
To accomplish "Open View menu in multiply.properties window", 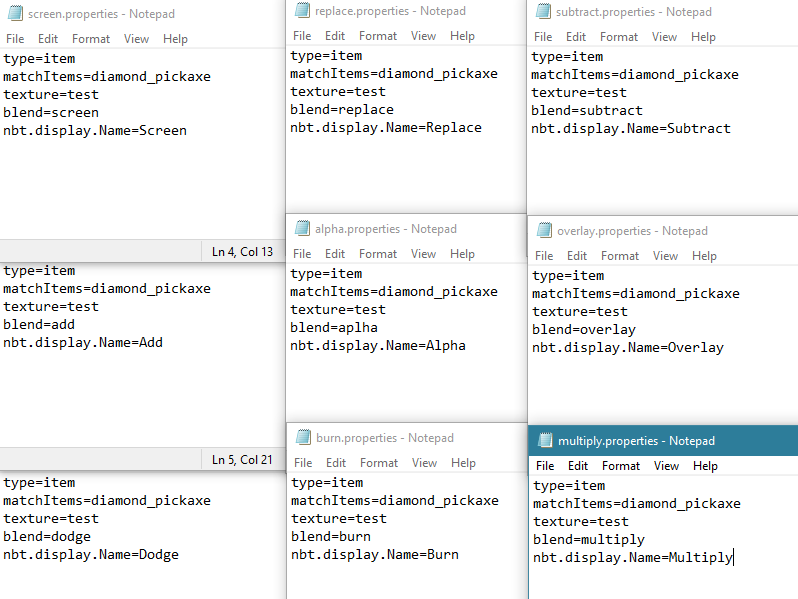I will 667,466.
